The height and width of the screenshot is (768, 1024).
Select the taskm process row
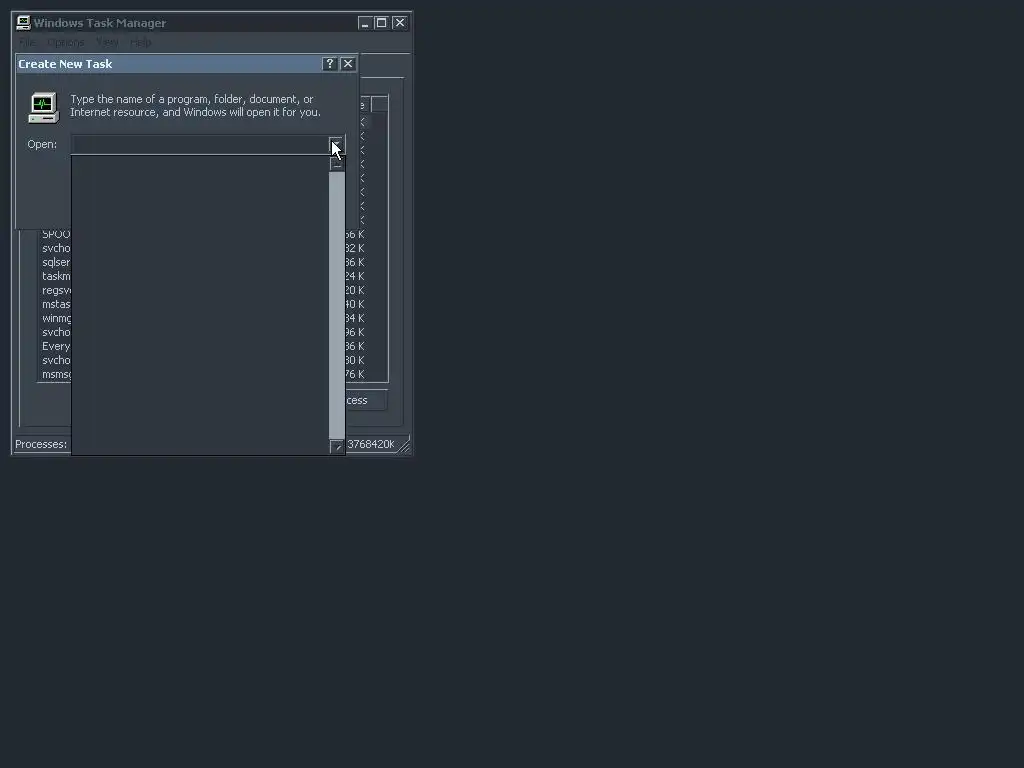(x=56, y=276)
